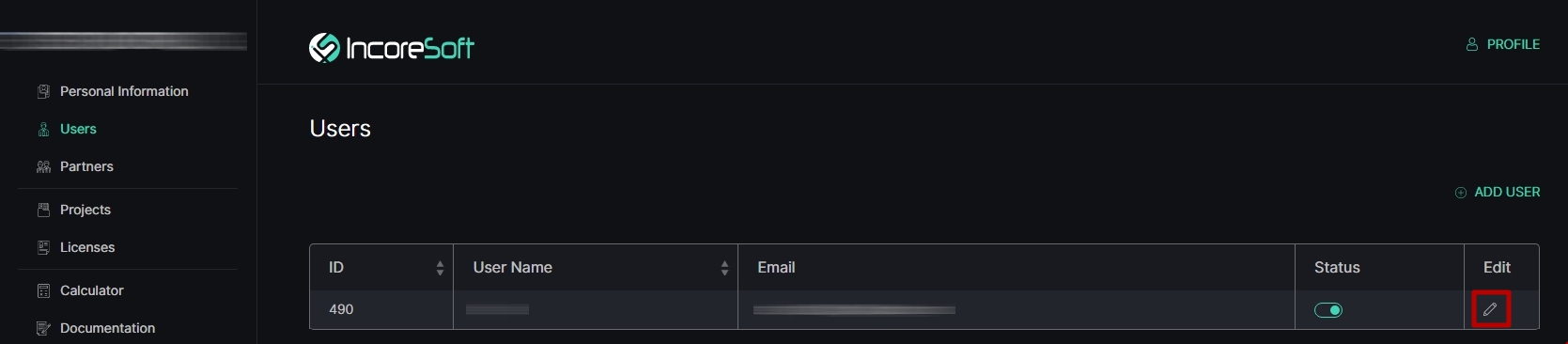Select the row with ID 490
This screenshot has width=1568, height=344.
click(924, 309)
